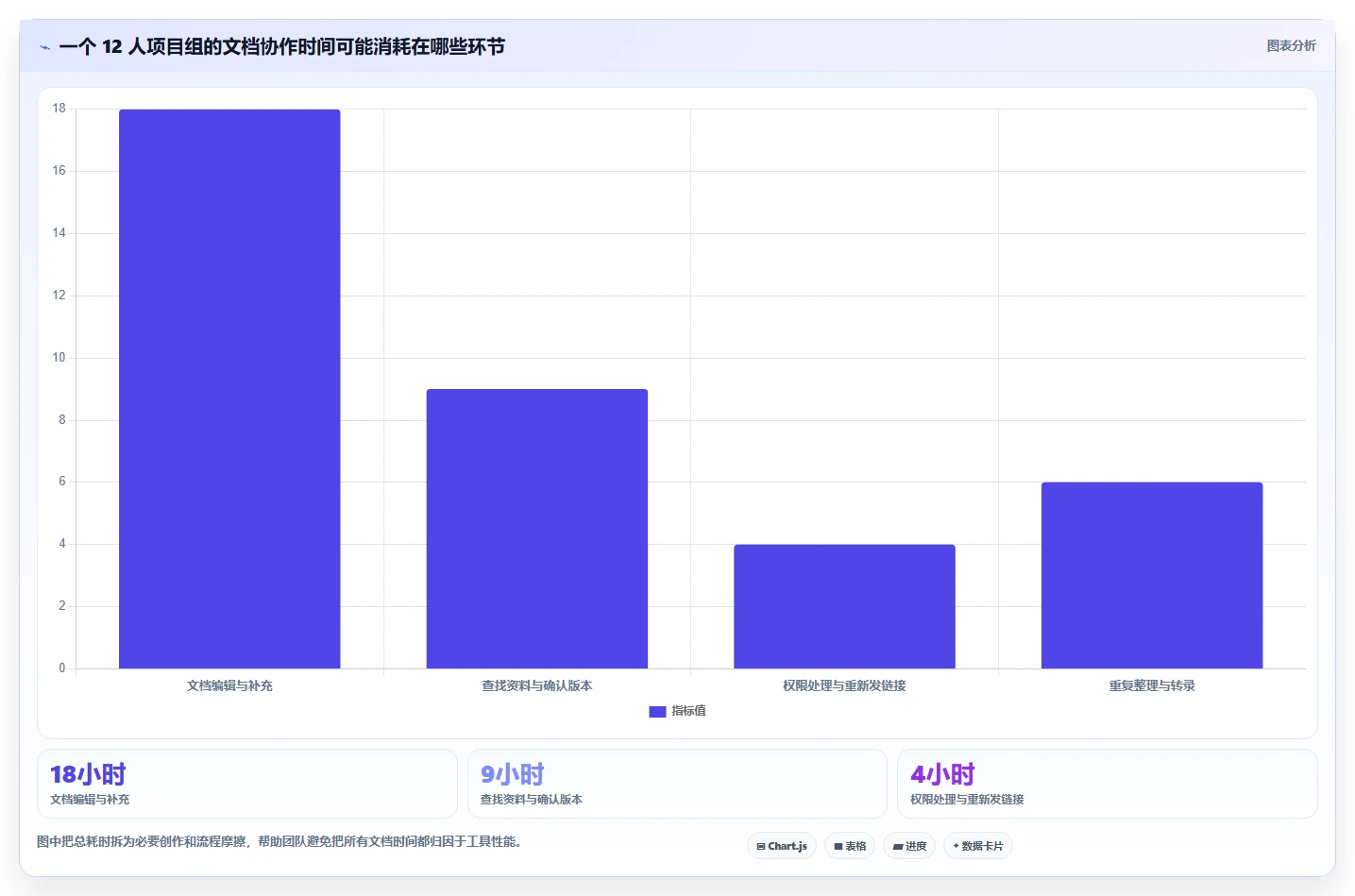1355x896 pixels.
Task: Click x-axis label 重复整理与转录
Action: pos(1152,685)
